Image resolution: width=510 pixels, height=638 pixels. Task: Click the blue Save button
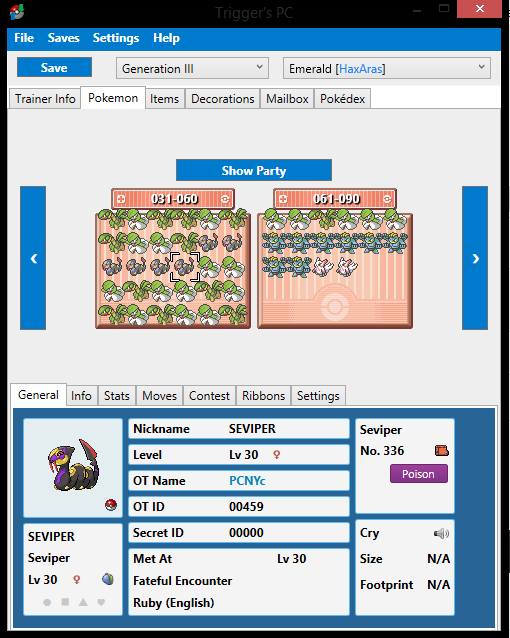pos(54,68)
